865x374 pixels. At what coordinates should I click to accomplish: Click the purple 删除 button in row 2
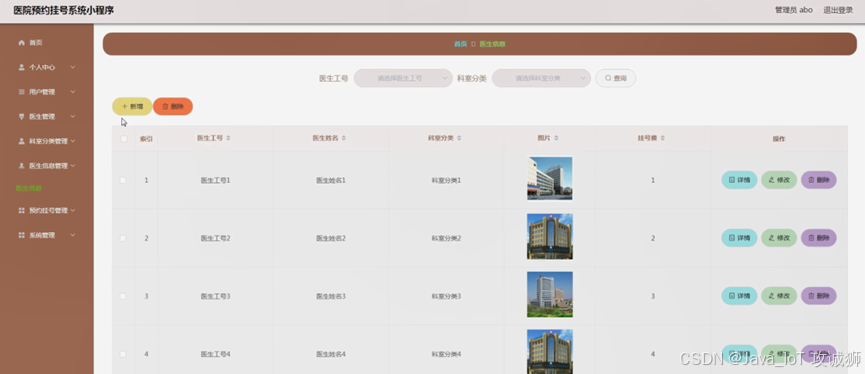point(819,238)
